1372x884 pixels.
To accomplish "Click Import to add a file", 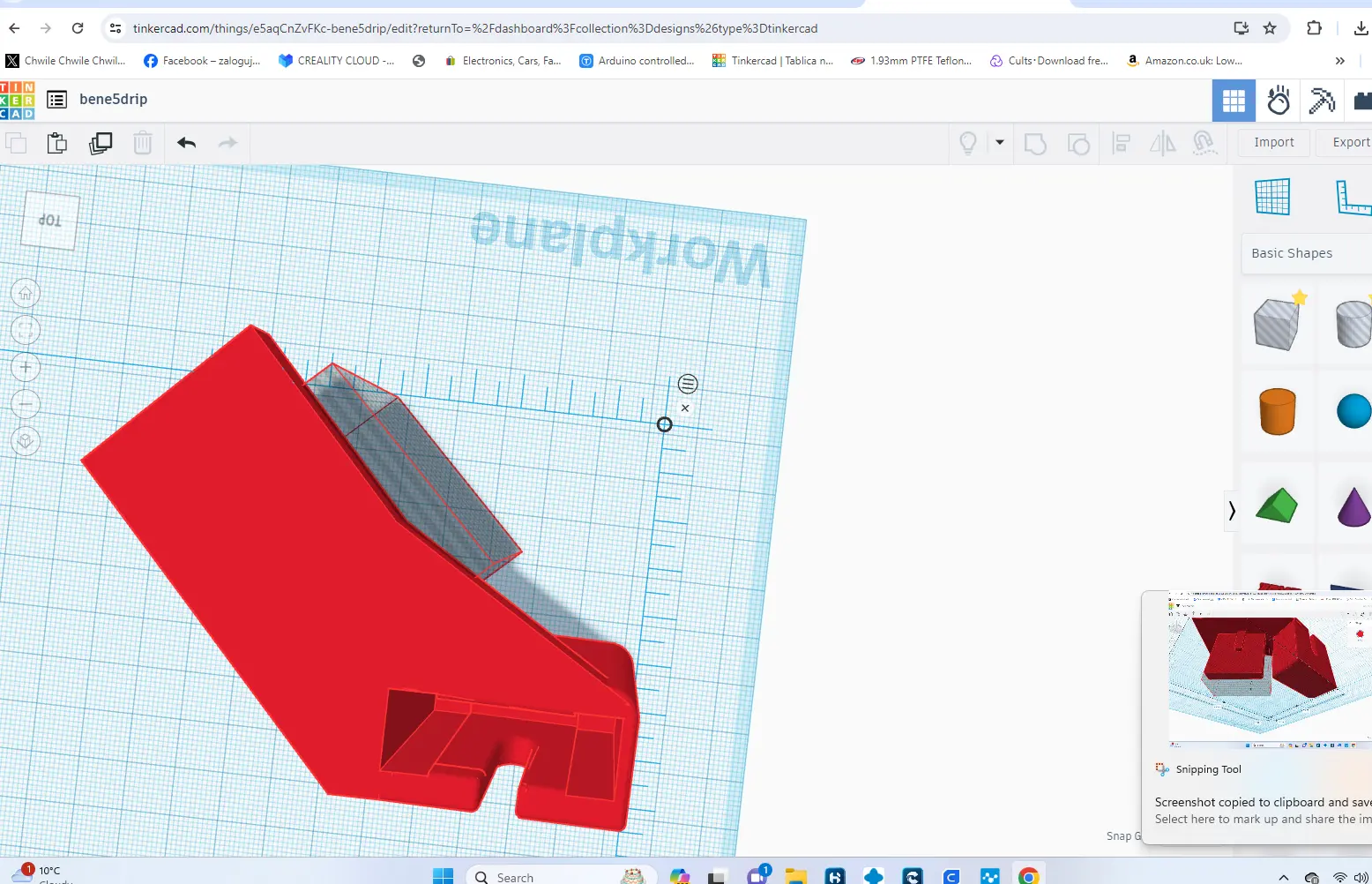I will [1273, 142].
